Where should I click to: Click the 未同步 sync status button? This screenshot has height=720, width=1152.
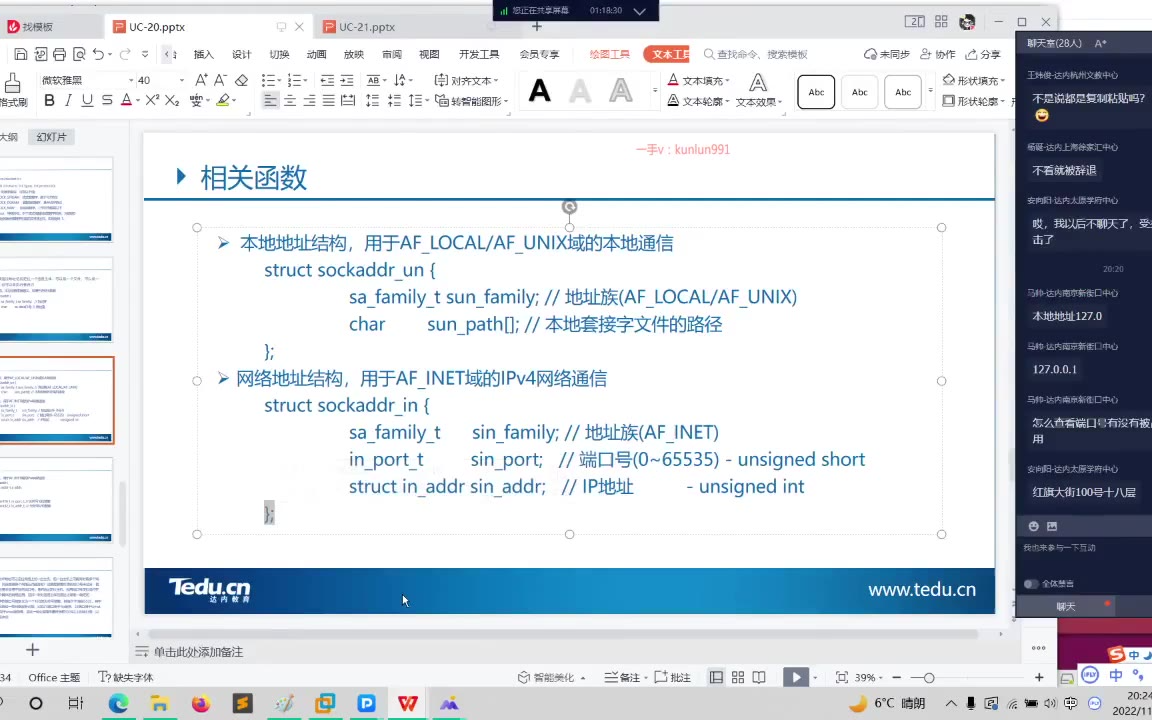888,54
